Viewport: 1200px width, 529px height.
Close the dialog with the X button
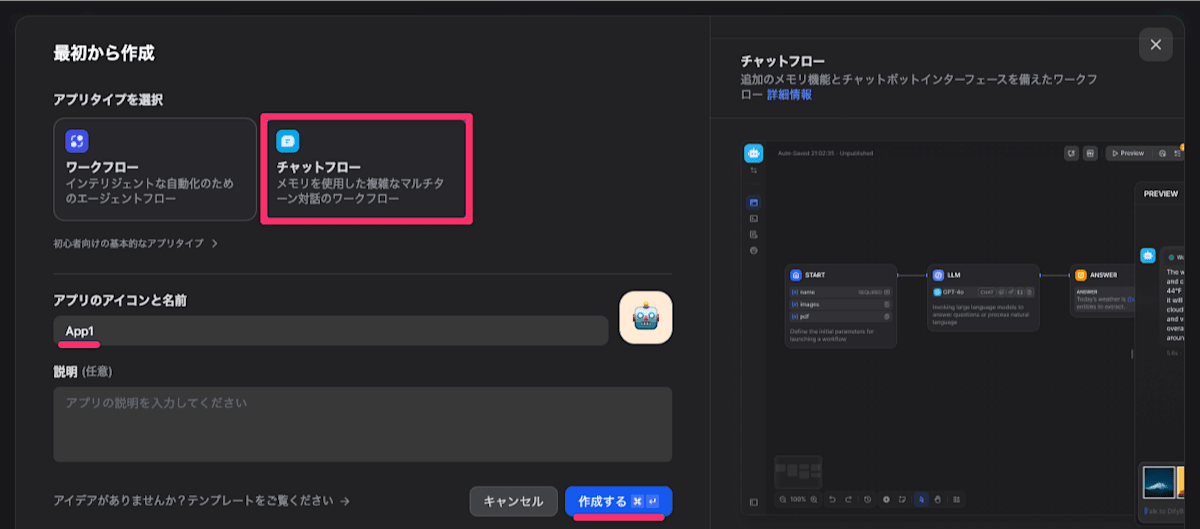coord(1155,45)
